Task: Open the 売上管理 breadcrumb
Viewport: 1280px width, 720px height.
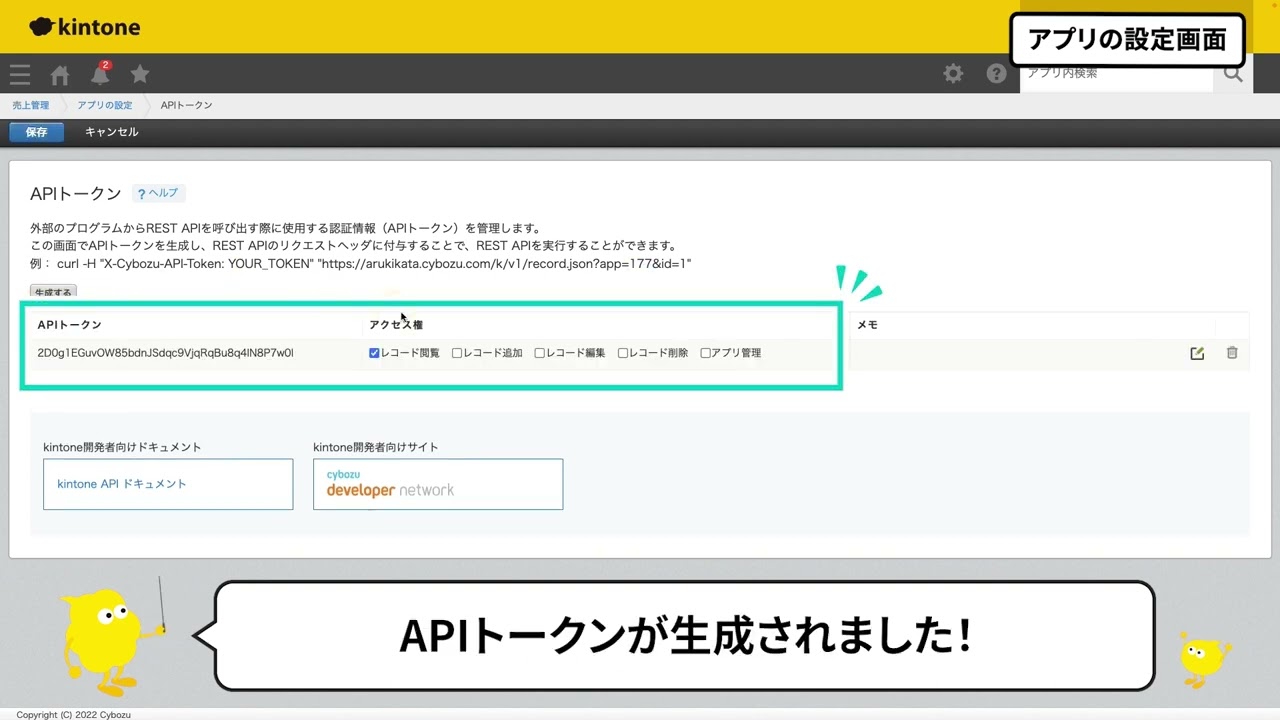Action: coord(31,105)
